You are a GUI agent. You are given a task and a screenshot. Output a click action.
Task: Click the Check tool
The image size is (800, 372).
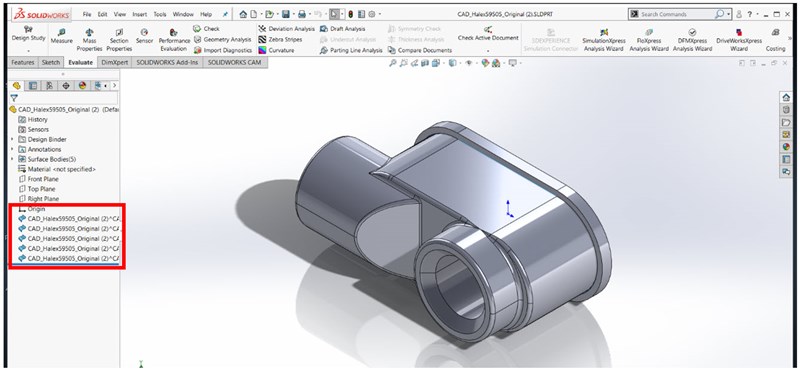[x=206, y=29]
